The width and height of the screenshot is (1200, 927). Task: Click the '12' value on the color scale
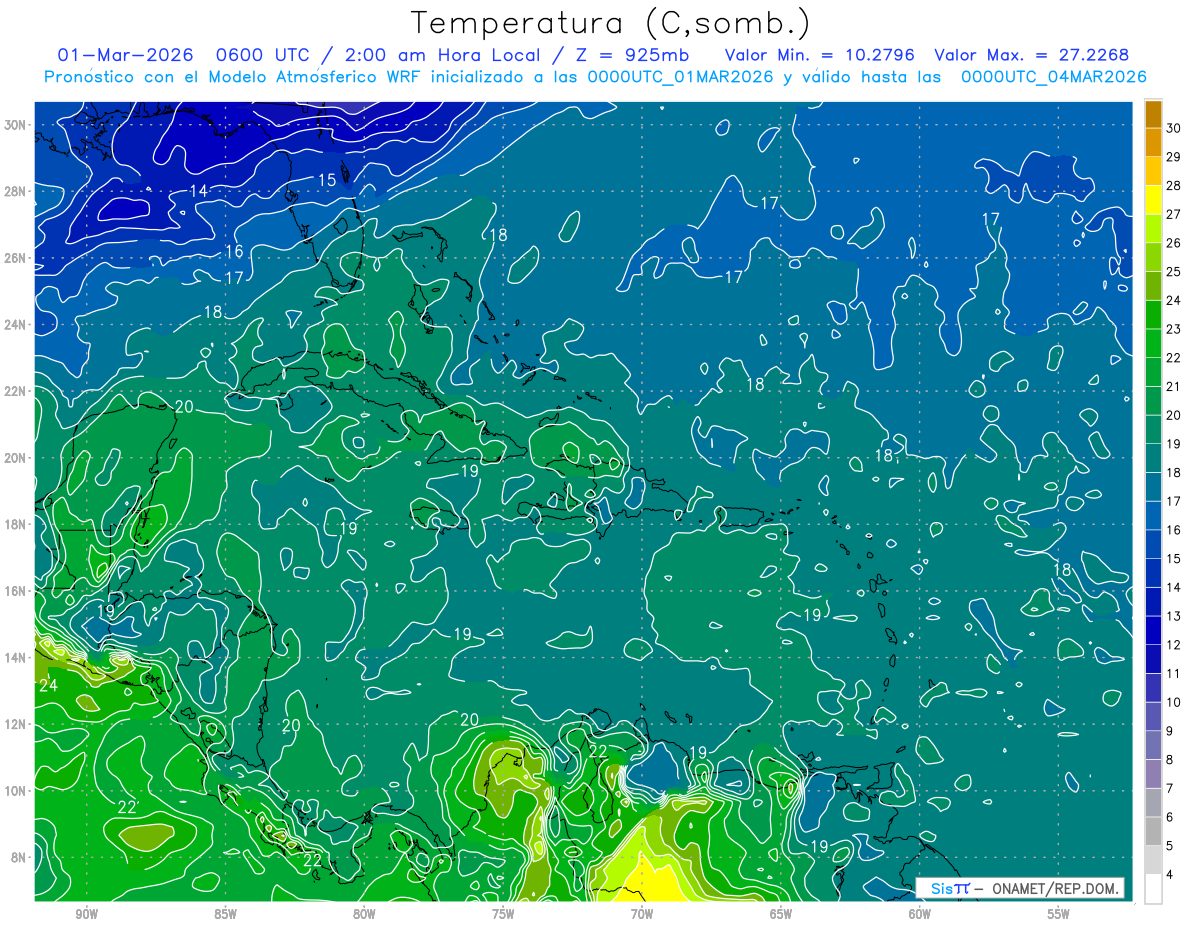point(1173,646)
